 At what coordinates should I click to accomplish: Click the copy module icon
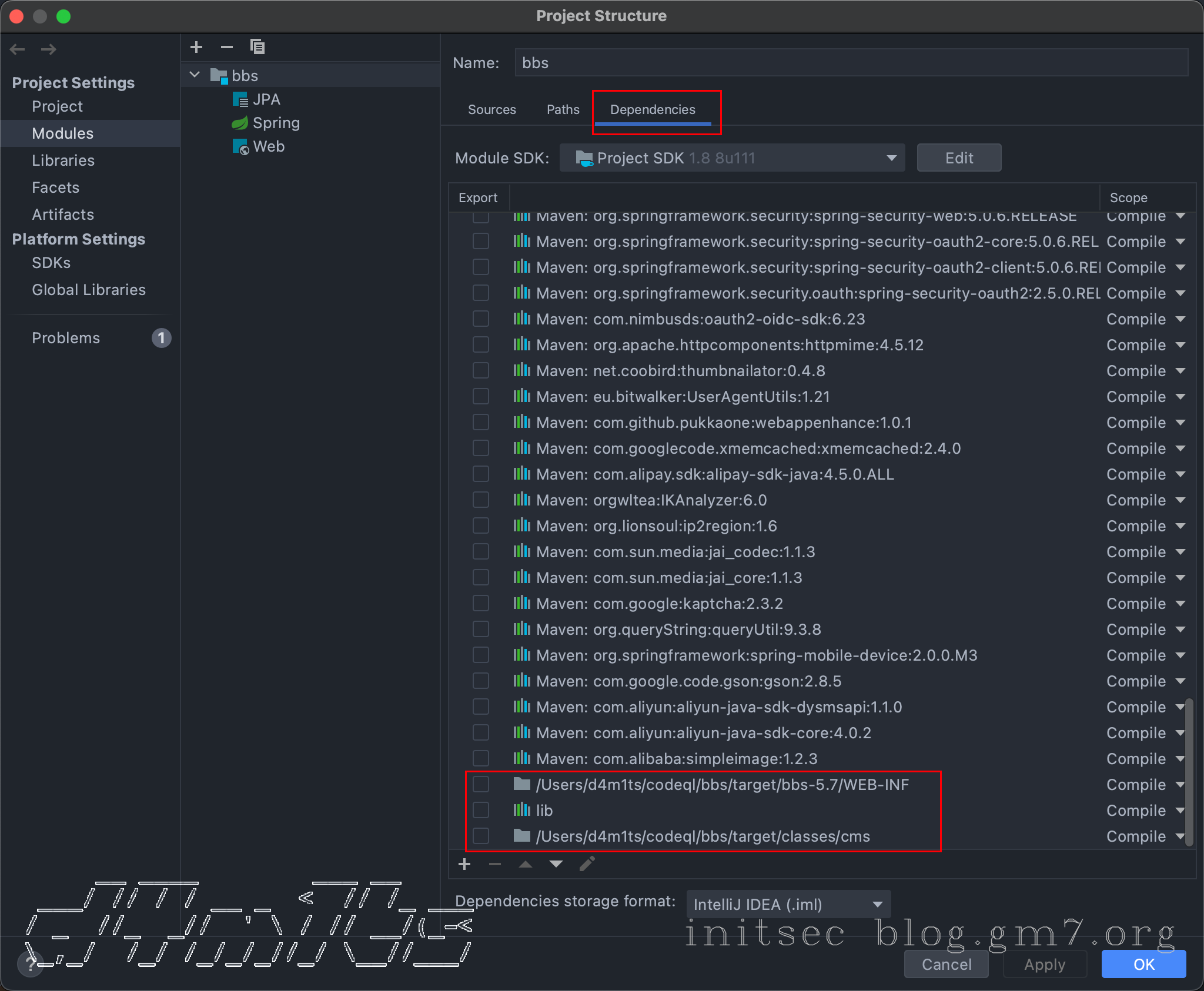(x=257, y=47)
